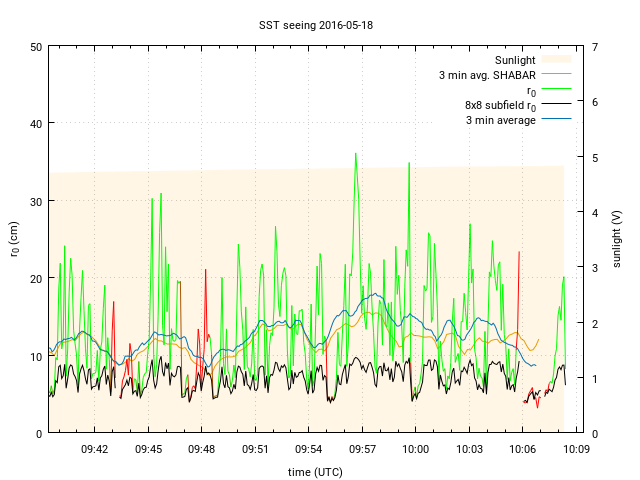Image resolution: width=640 pixels, height=480 pixels.
Task: Click the orange SHABAR legend line sample
Action: pyautogui.click(x=556, y=75)
